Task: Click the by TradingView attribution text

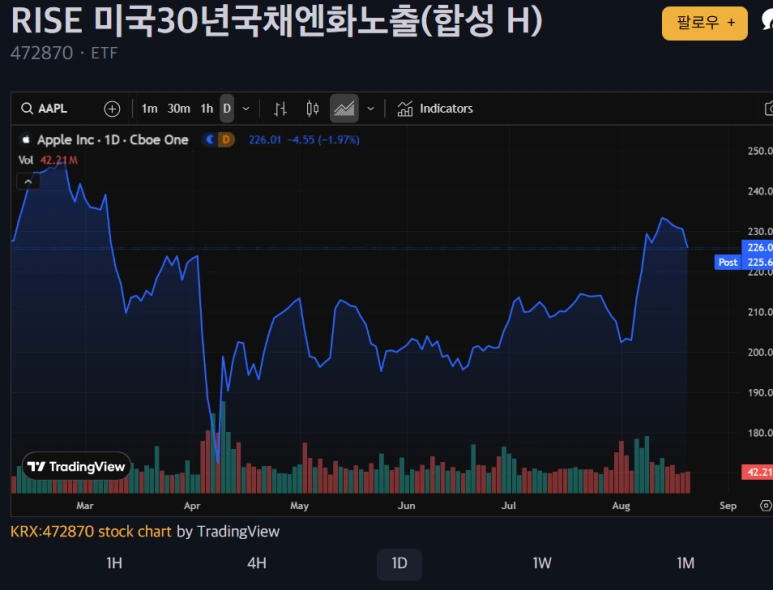Action: 228,531
